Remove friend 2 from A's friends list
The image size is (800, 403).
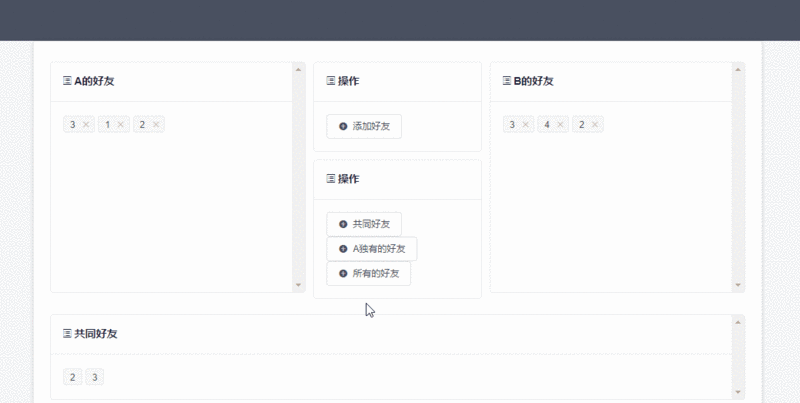tap(156, 124)
